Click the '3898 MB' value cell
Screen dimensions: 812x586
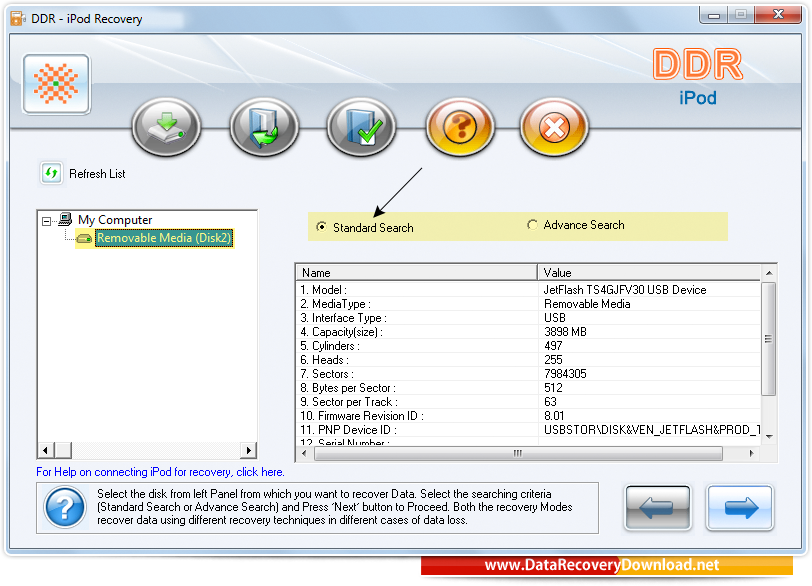tap(565, 332)
